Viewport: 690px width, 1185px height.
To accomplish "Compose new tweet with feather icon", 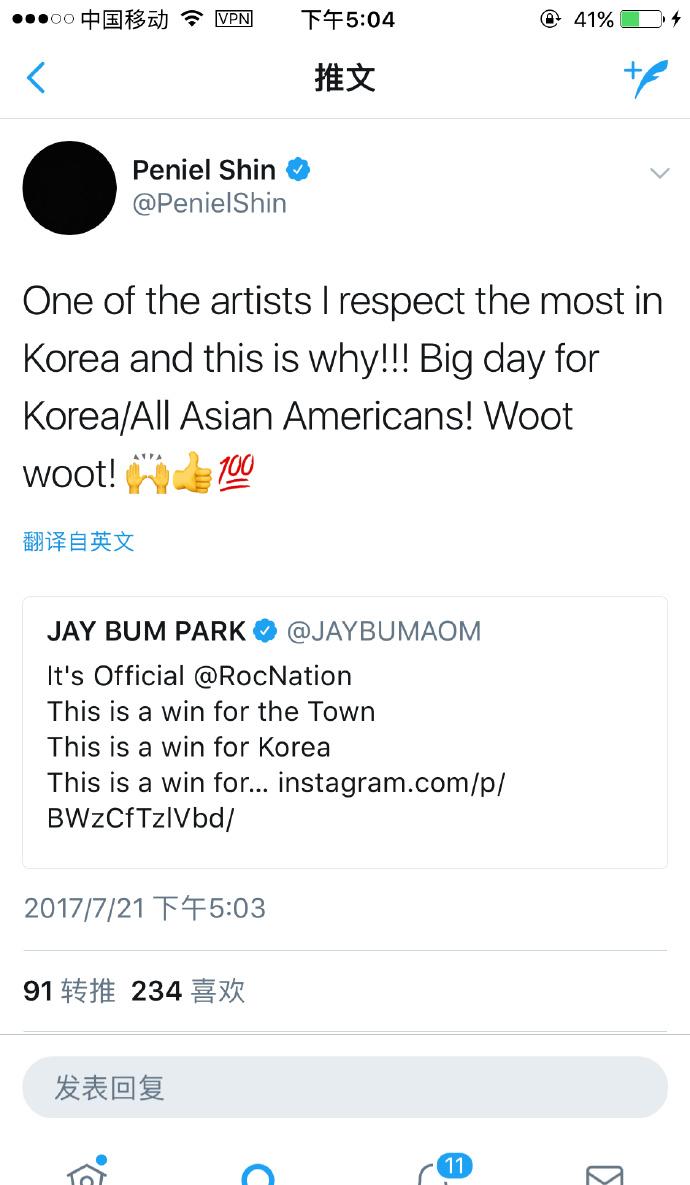I will (x=645, y=77).
